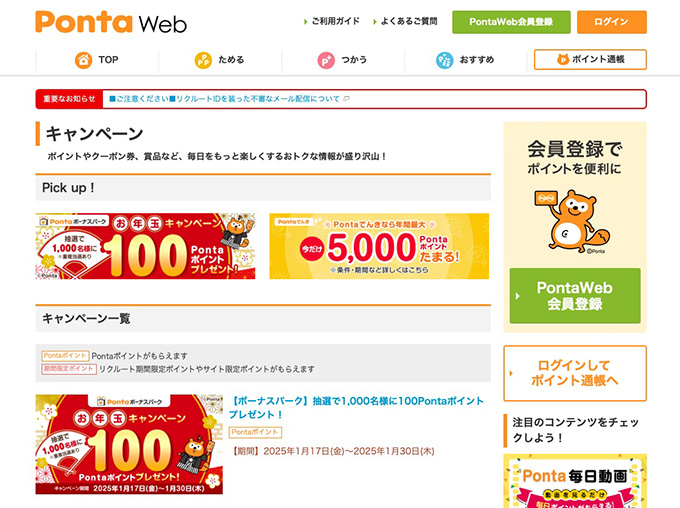Click the ポイント通帳 Ponta face icon
The image size is (680, 508).
click(563, 59)
